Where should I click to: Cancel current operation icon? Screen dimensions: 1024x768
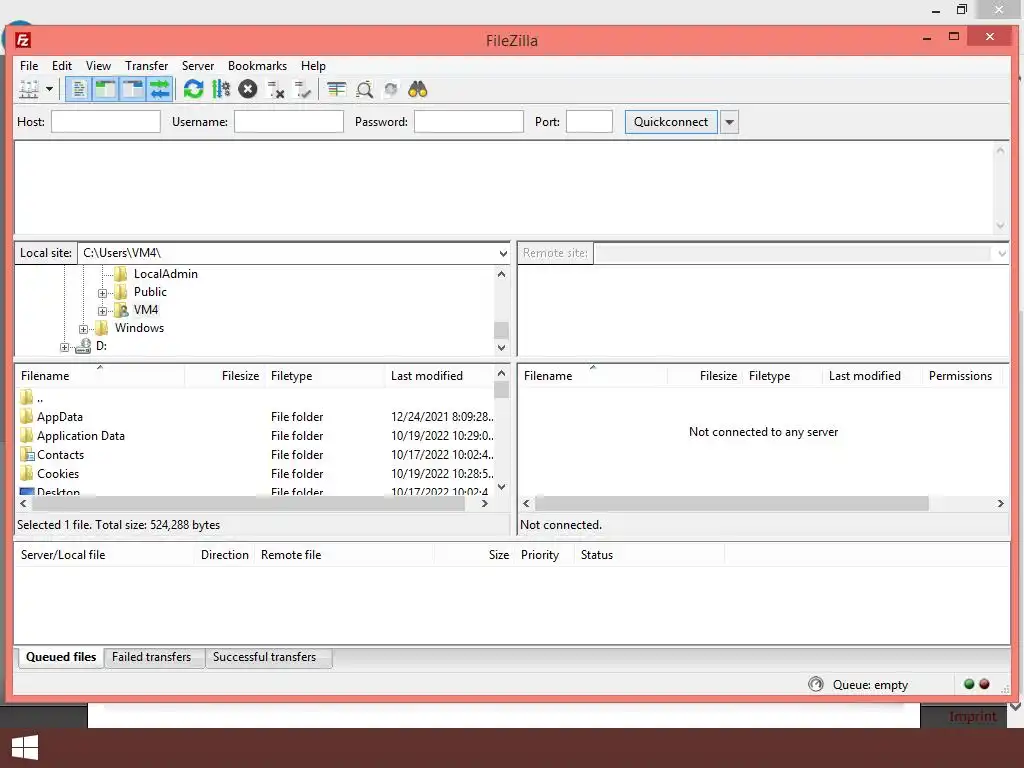click(x=248, y=89)
